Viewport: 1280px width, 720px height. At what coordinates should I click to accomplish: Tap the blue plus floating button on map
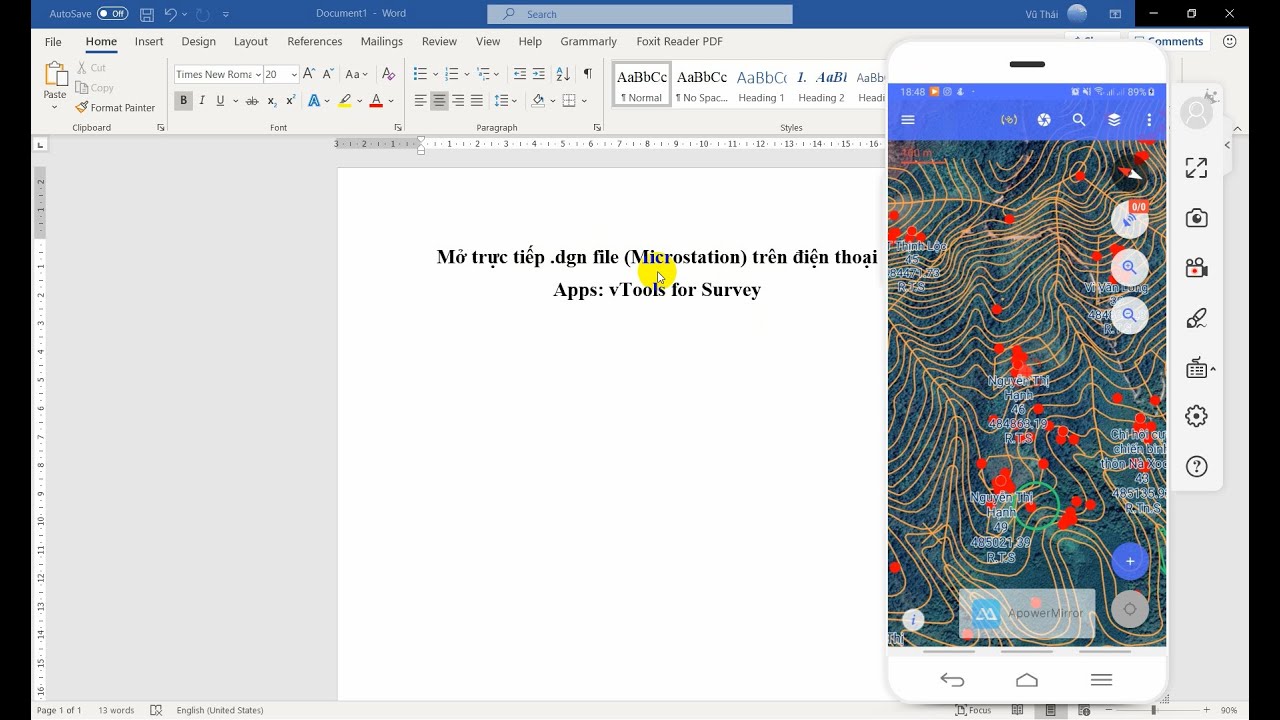pyautogui.click(x=1129, y=561)
